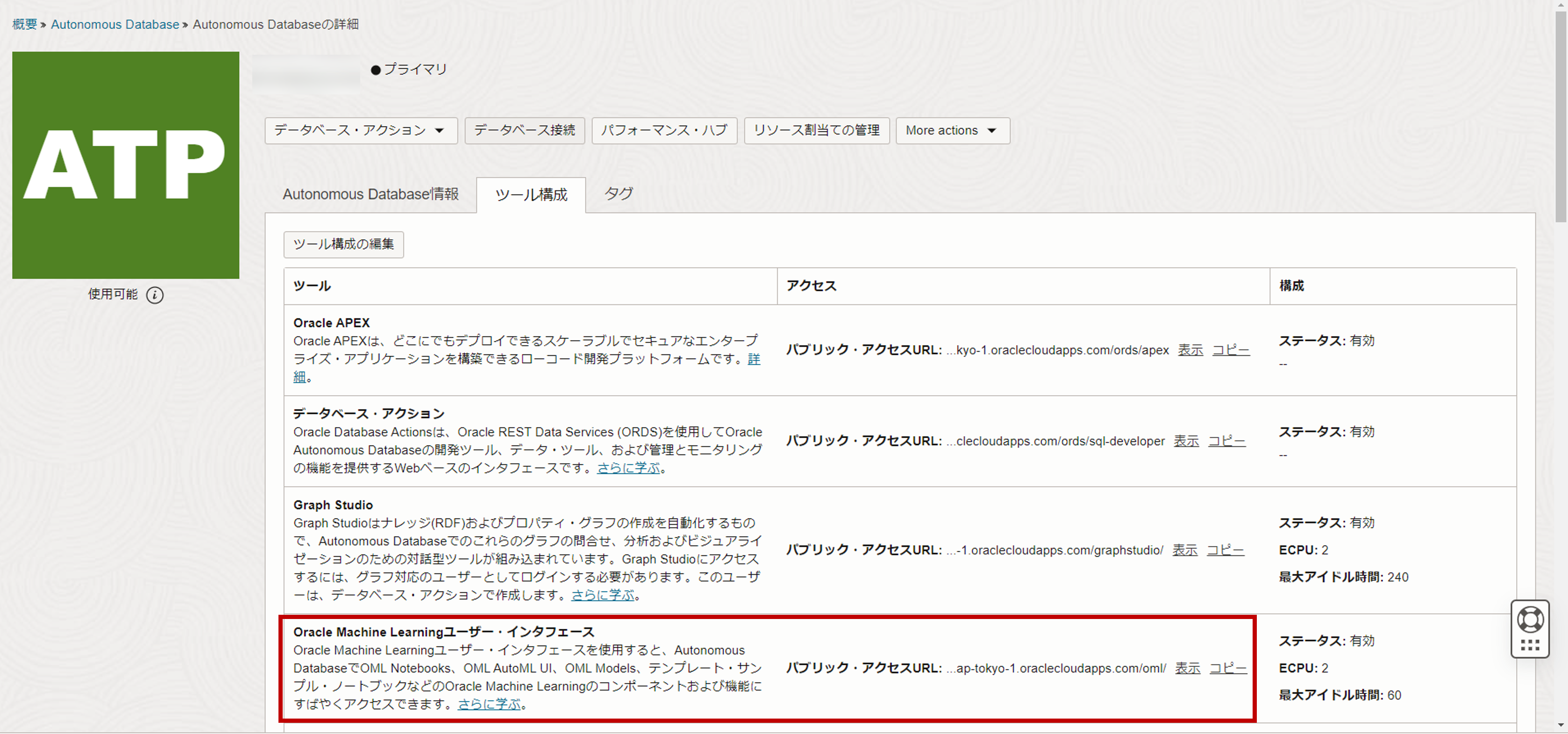Switch to Autonomous Database情報 tab
This screenshot has width=1568, height=734.
[x=370, y=194]
